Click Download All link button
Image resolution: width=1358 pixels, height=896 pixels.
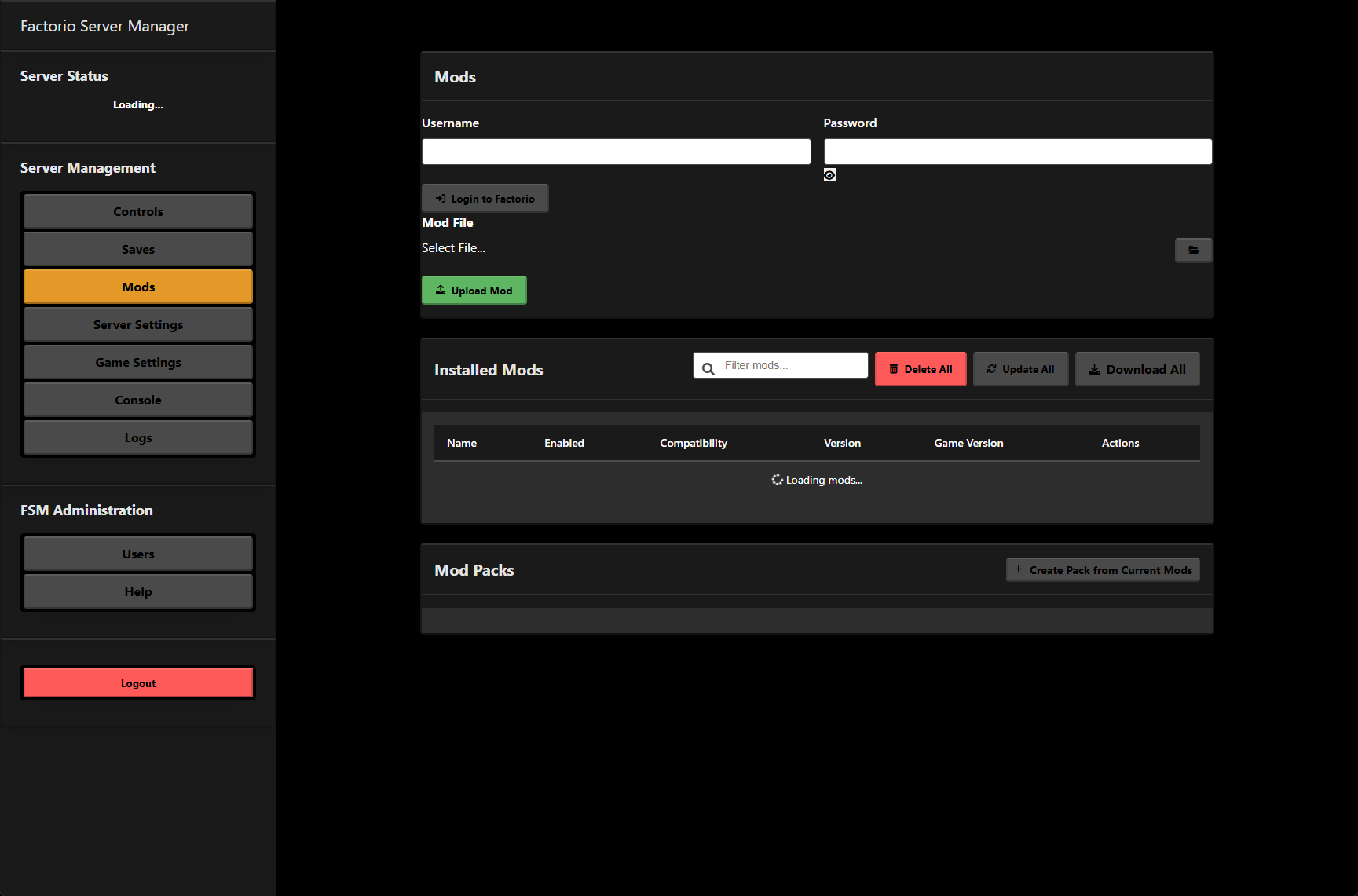1137,369
